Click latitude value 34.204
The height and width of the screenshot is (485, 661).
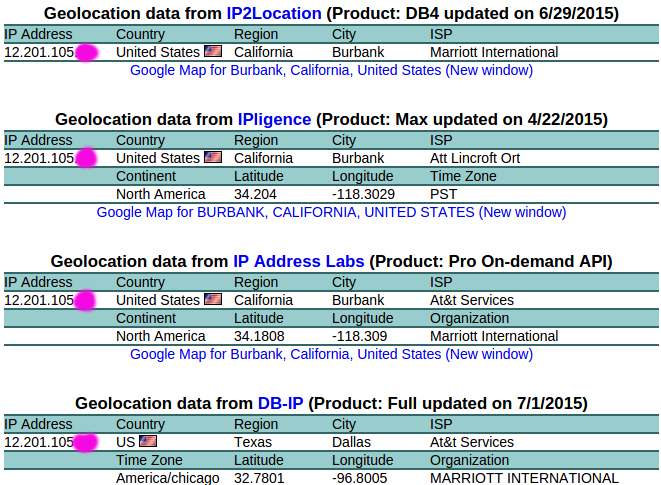click(x=255, y=194)
